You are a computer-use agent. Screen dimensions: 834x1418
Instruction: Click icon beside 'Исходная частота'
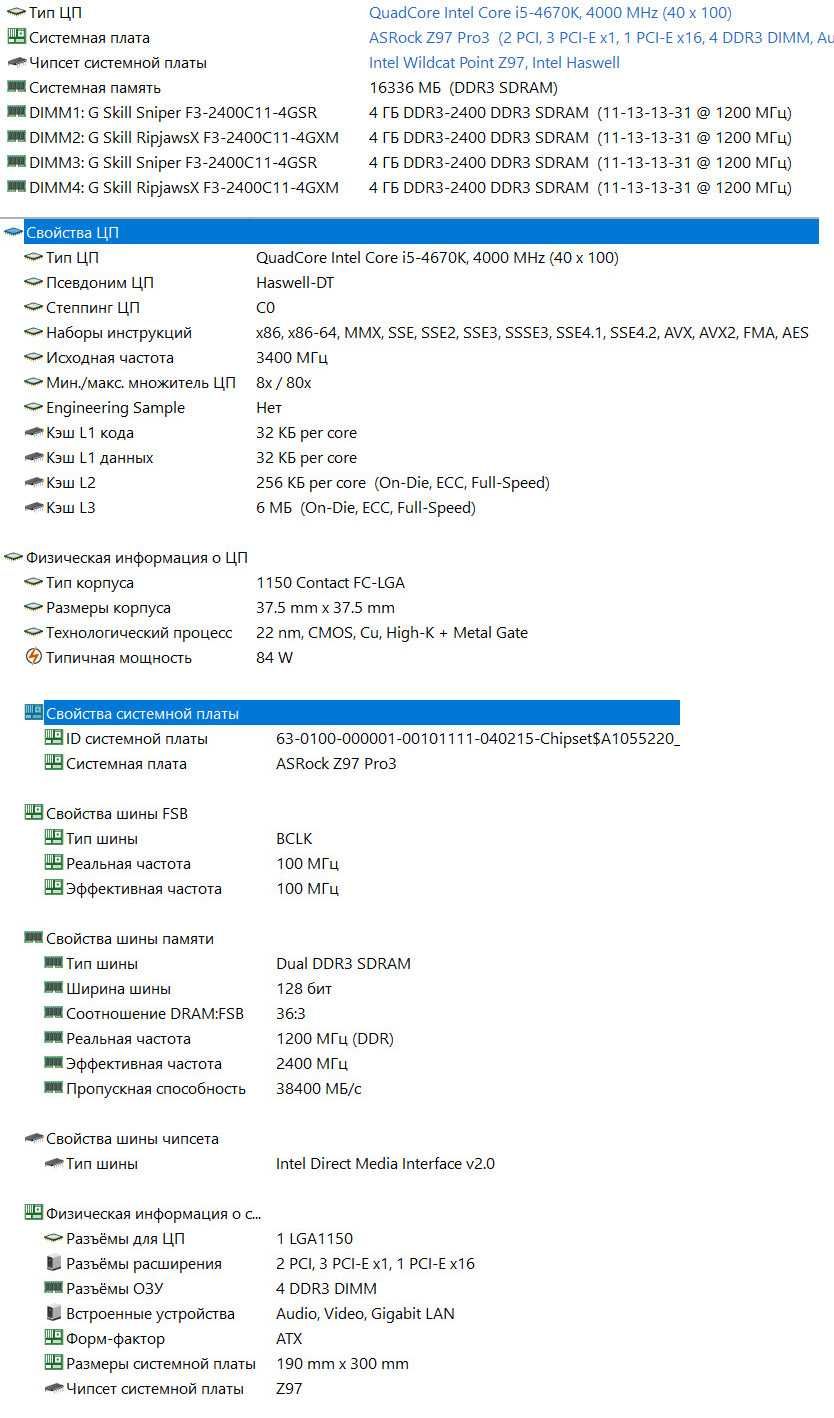pos(33,358)
